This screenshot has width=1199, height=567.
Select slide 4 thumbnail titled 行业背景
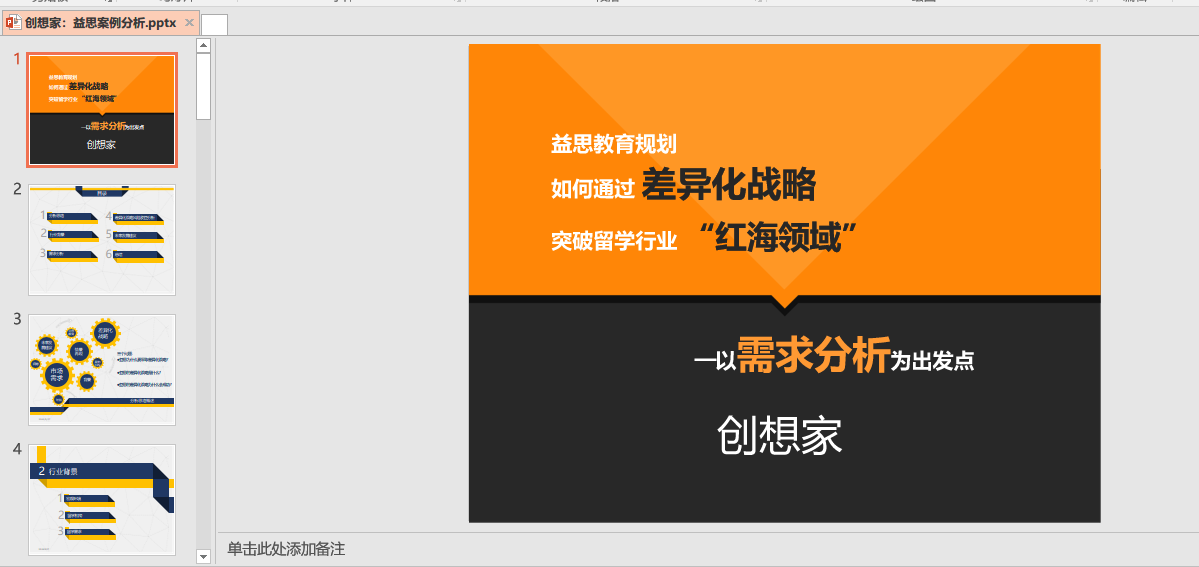(102, 500)
